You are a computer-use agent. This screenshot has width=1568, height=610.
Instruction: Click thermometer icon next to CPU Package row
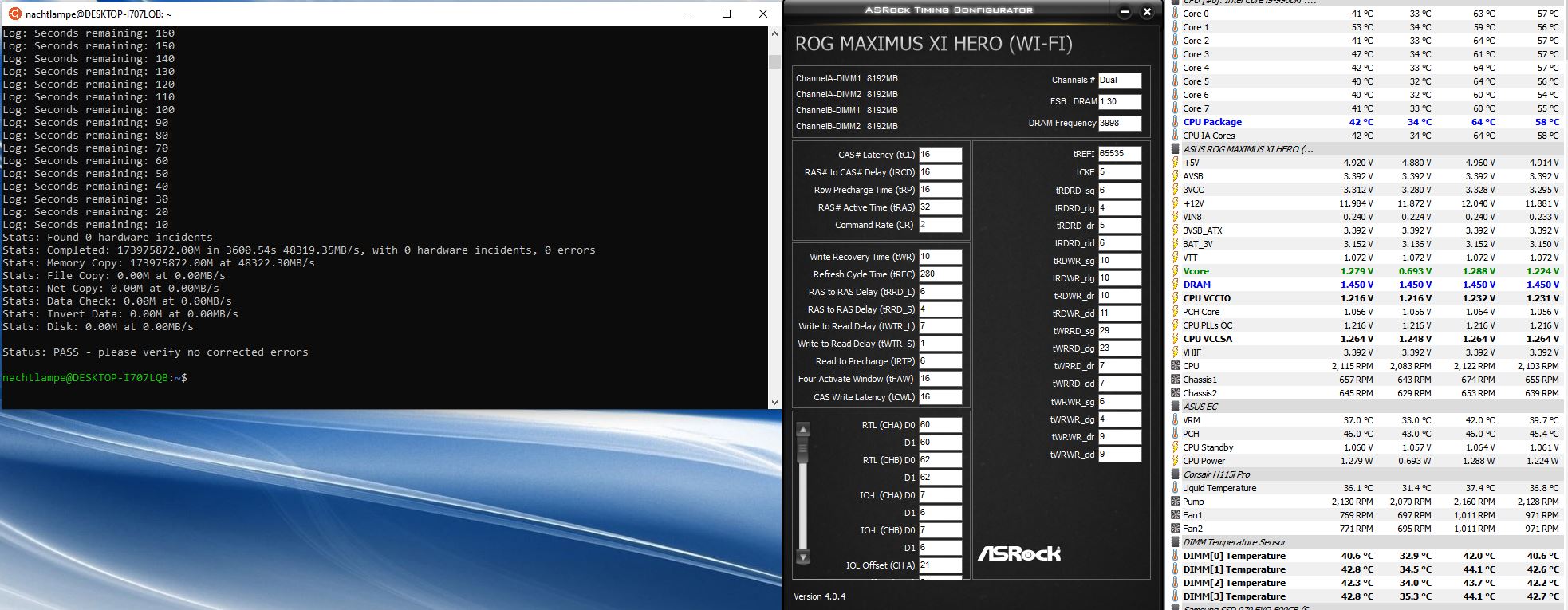pyautogui.click(x=1175, y=122)
